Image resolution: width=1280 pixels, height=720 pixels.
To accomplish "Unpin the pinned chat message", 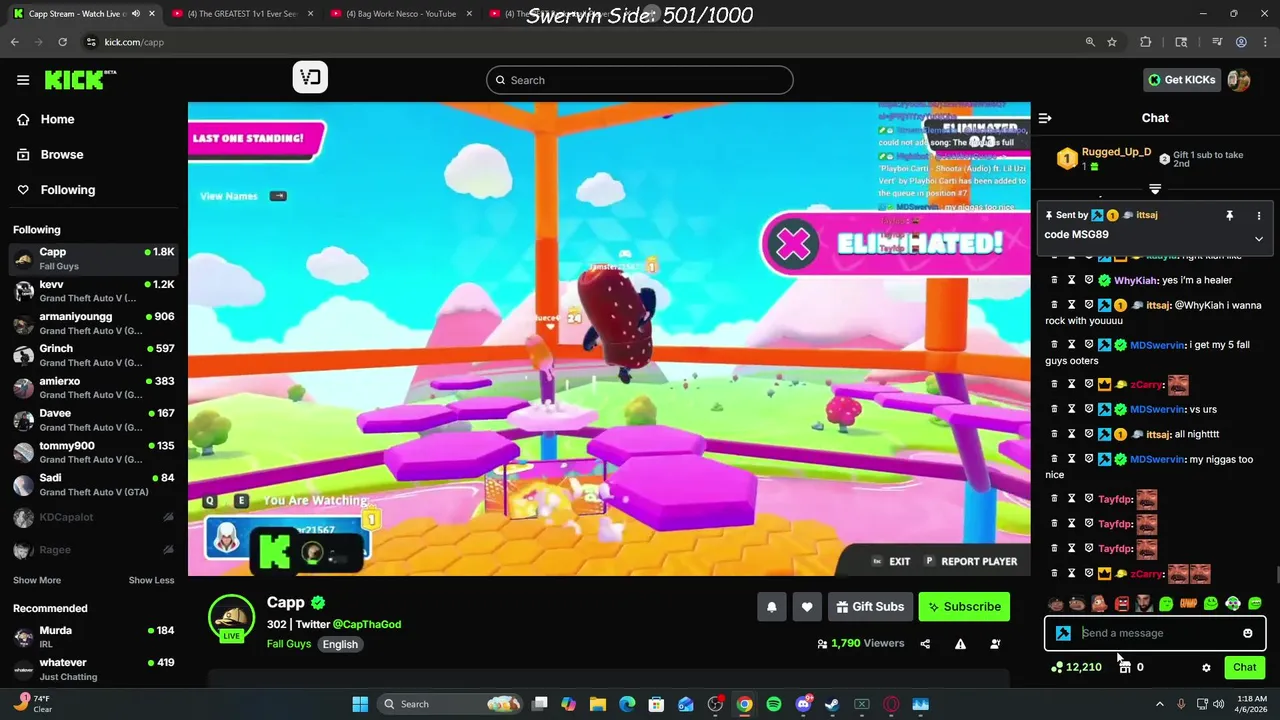I will click(1229, 215).
